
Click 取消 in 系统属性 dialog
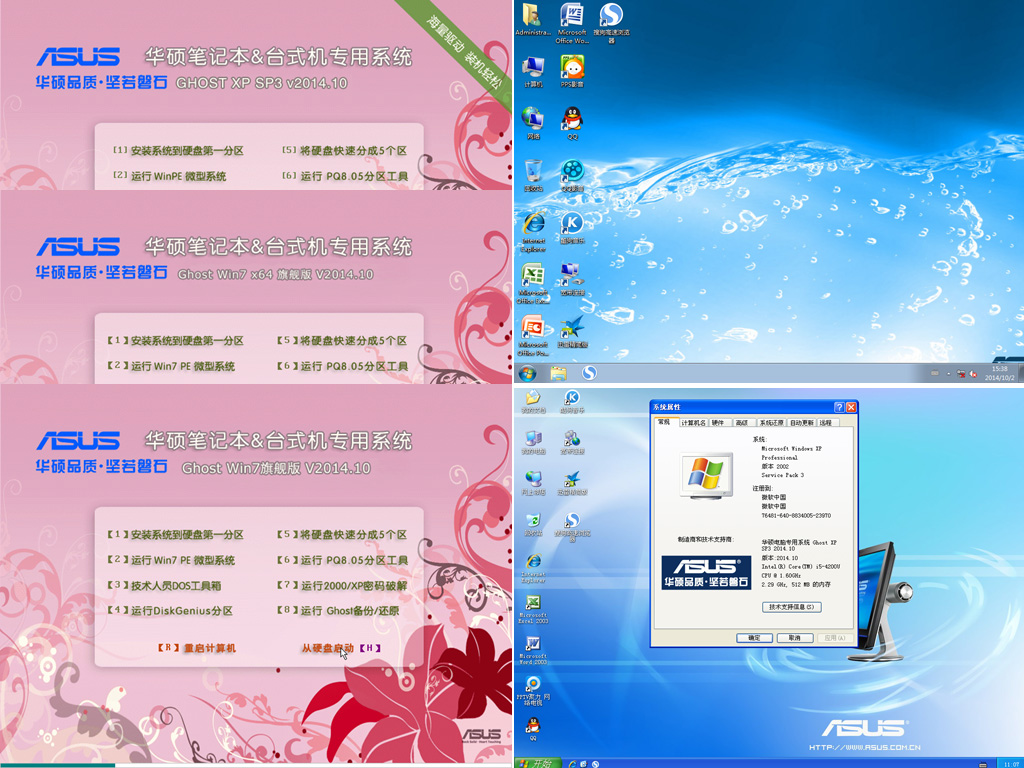coord(795,637)
